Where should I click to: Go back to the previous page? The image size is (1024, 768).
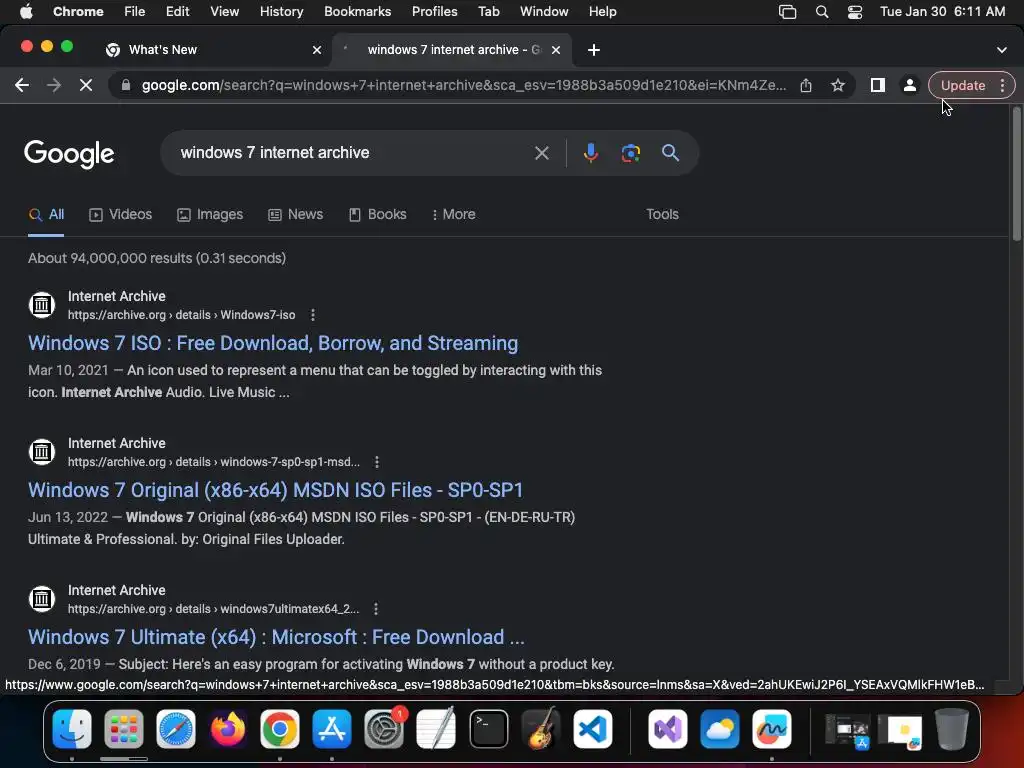click(22, 86)
